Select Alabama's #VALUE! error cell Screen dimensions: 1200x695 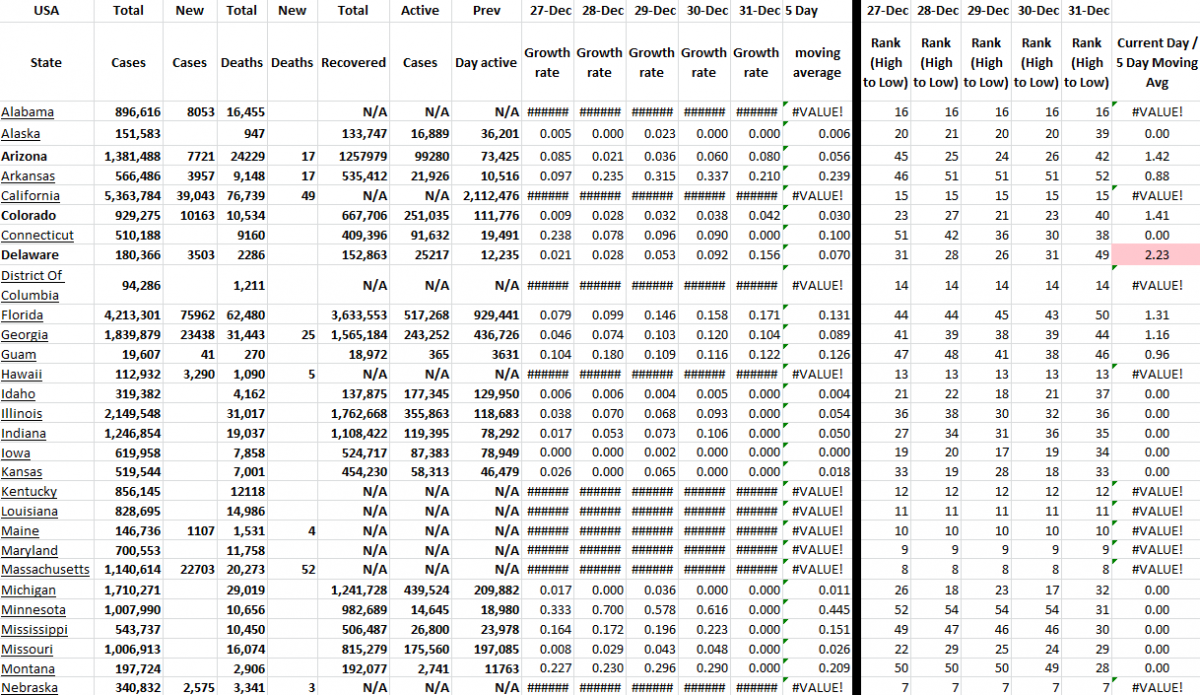816,111
